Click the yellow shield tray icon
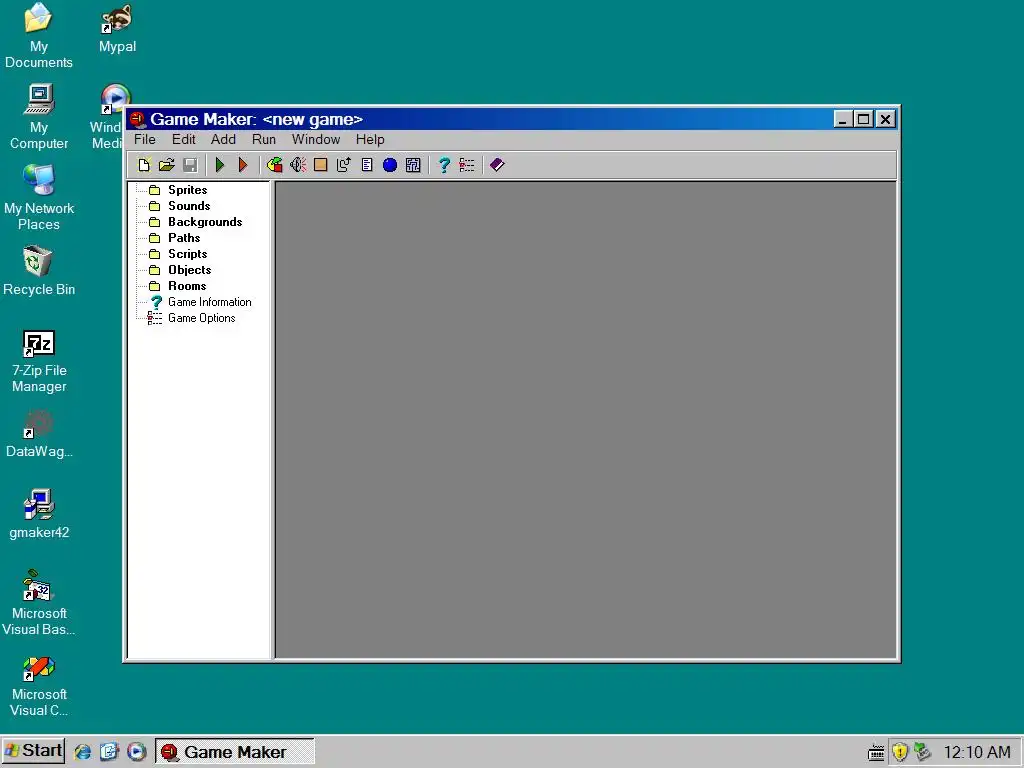The width and height of the screenshot is (1024, 768). (x=899, y=752)
